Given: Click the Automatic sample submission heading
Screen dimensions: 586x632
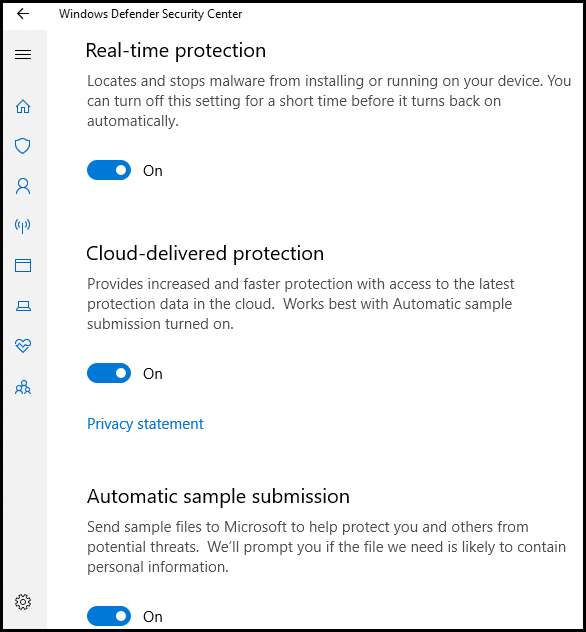Looking at the screenshot, I should coord(218,496).
